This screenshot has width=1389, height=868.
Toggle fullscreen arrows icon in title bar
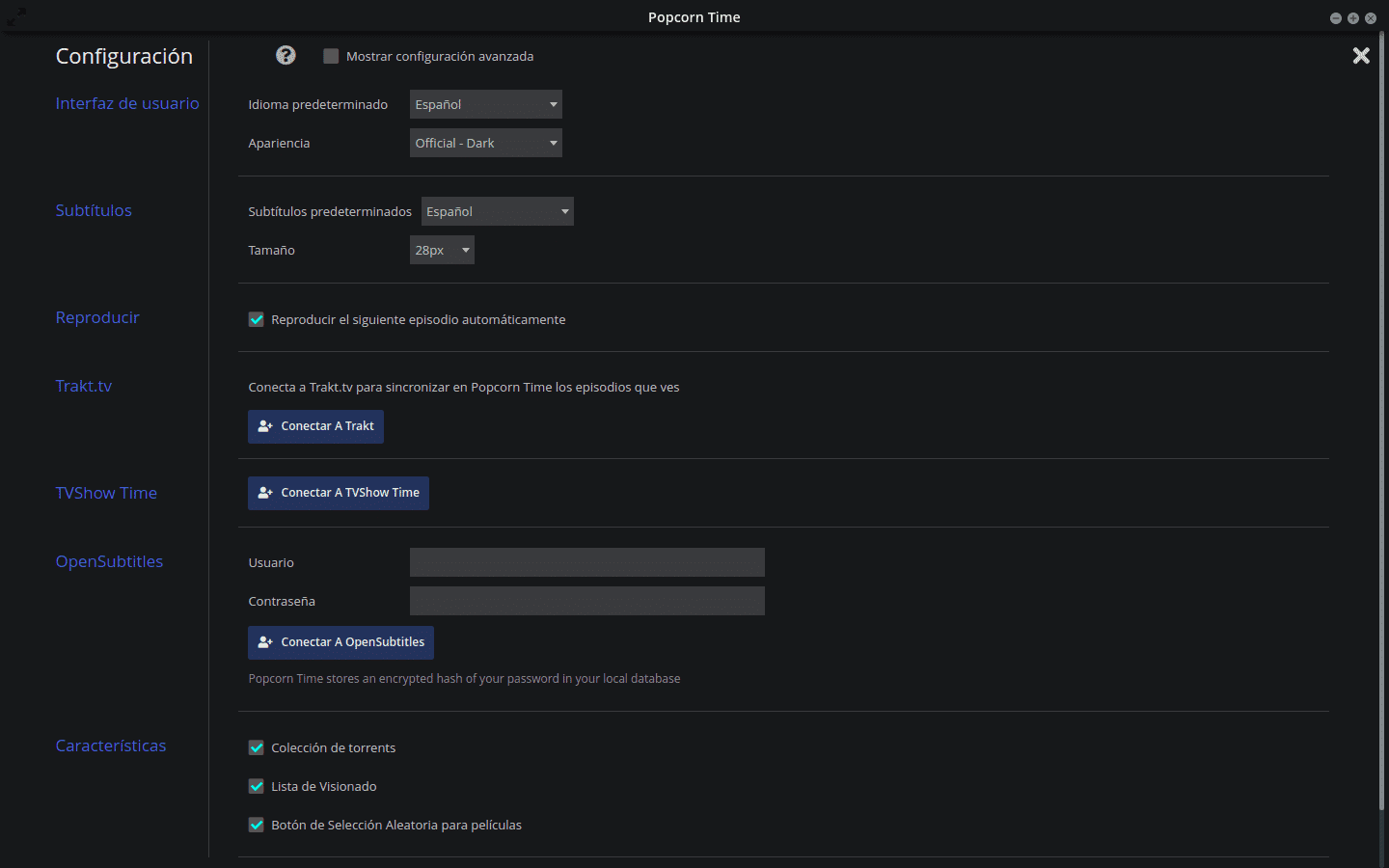[x=17, y=16]
